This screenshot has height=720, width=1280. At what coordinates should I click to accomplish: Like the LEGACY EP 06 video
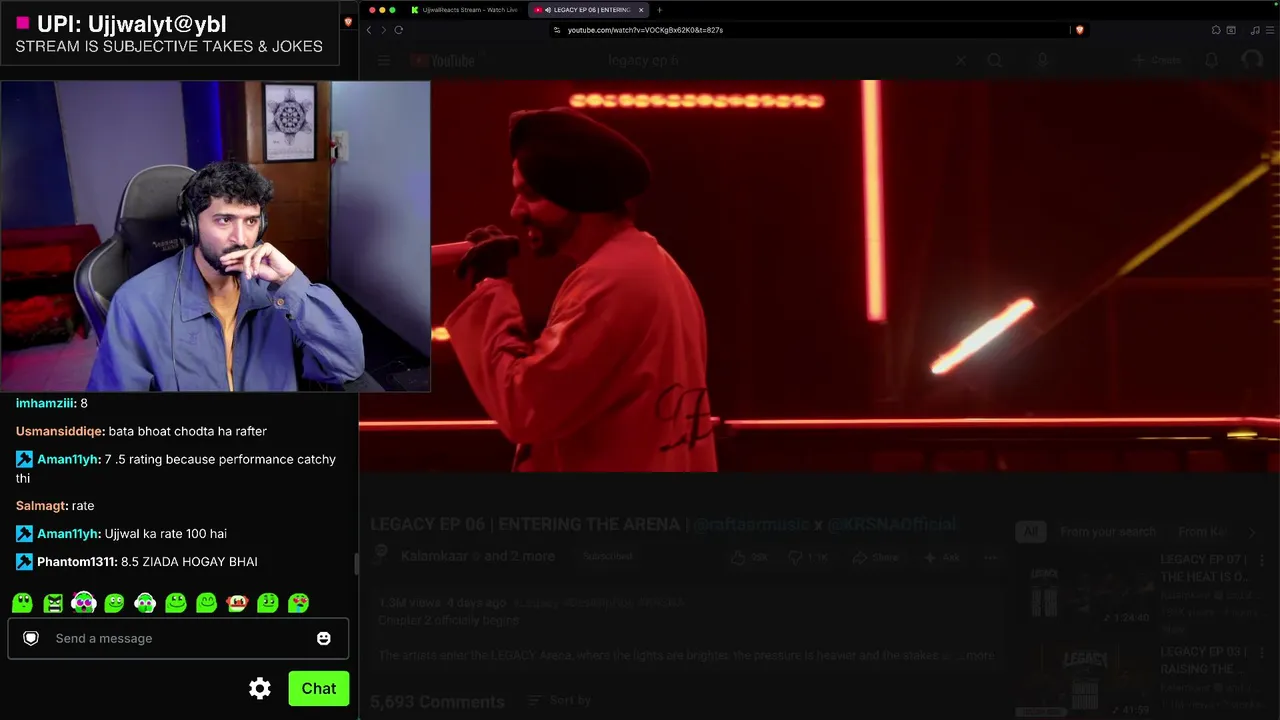click(x=750, y=557)
